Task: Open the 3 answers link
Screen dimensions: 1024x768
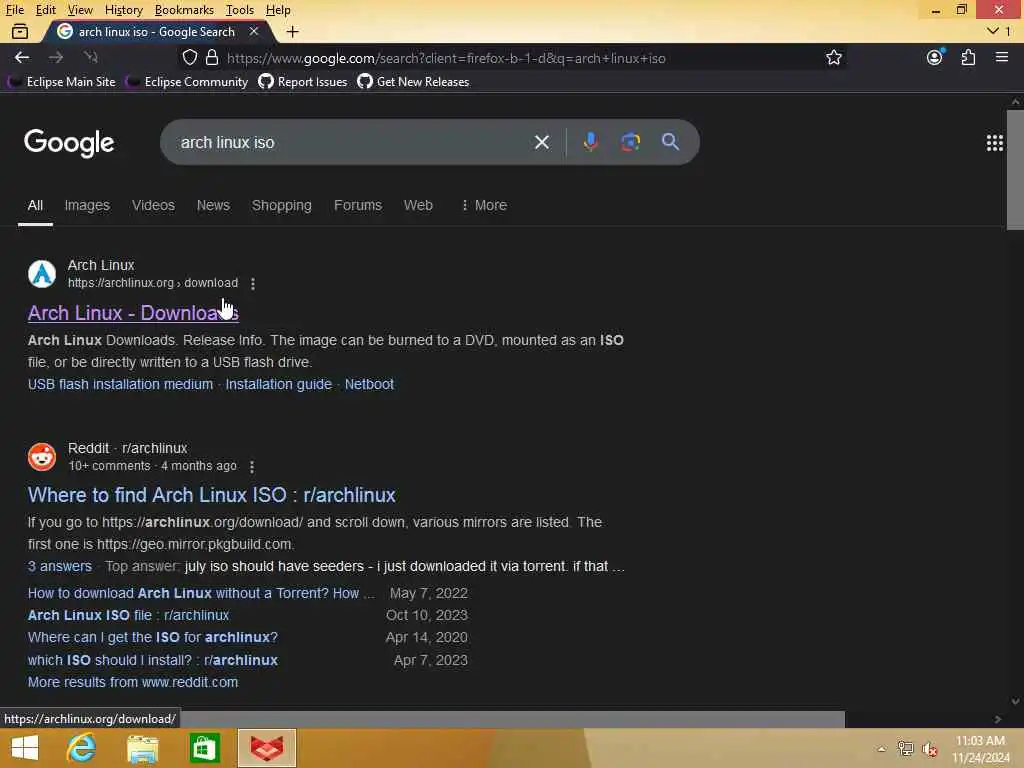Action: point(59,566)
